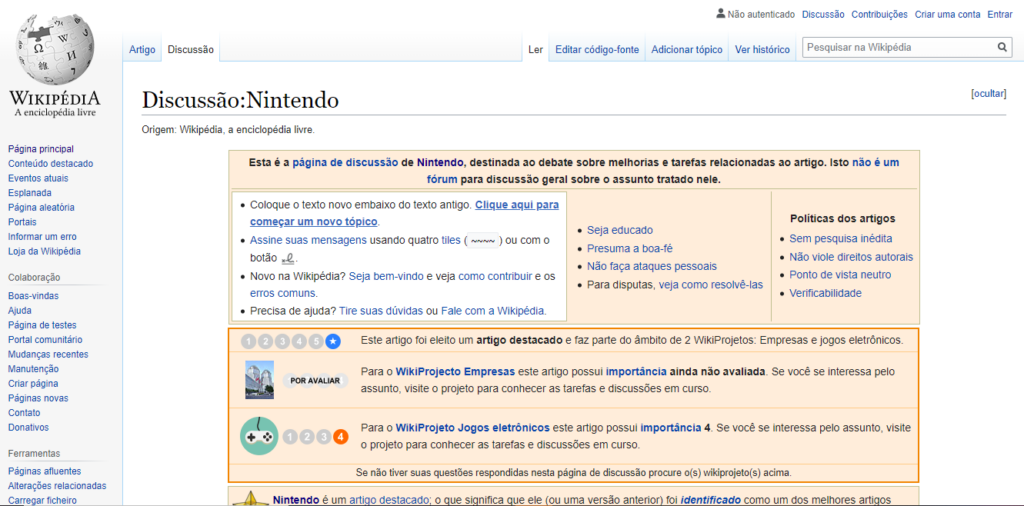Viewport: 1024px width, 506px height.
Task: Click the Wikipedia globe logo
Action: point(55,50)
